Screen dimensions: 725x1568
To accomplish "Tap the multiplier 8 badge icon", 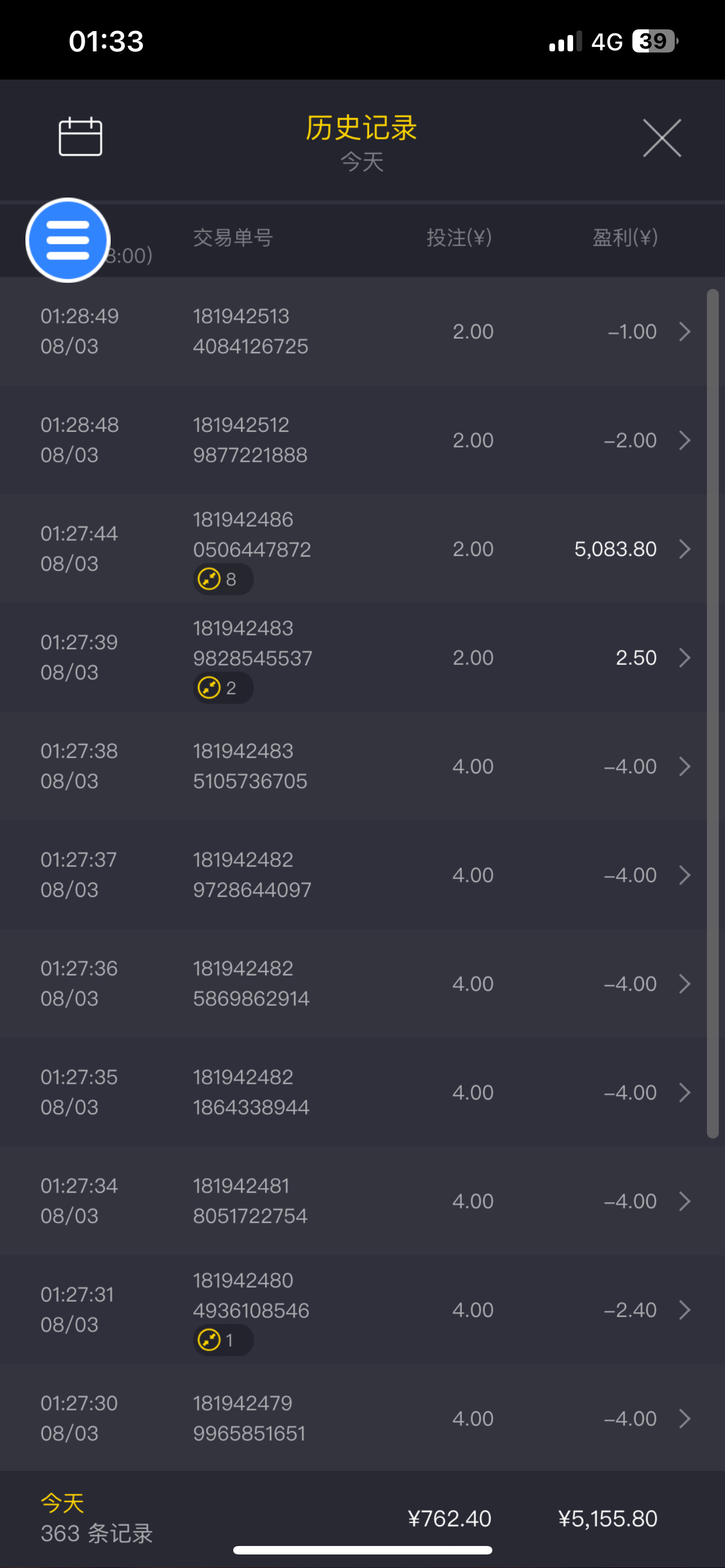I will [209, 579].
